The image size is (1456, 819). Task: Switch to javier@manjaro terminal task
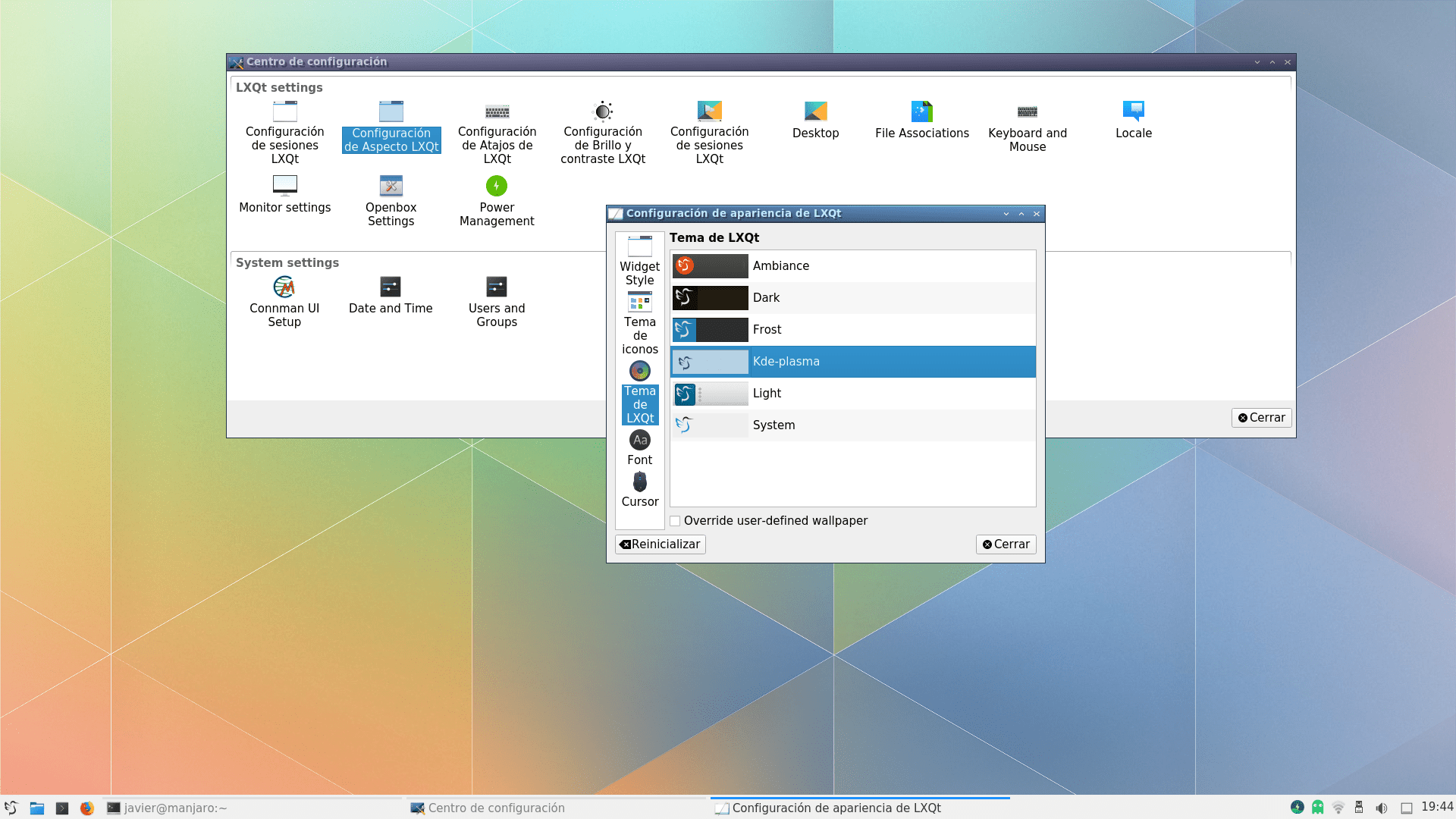[253, 808]
